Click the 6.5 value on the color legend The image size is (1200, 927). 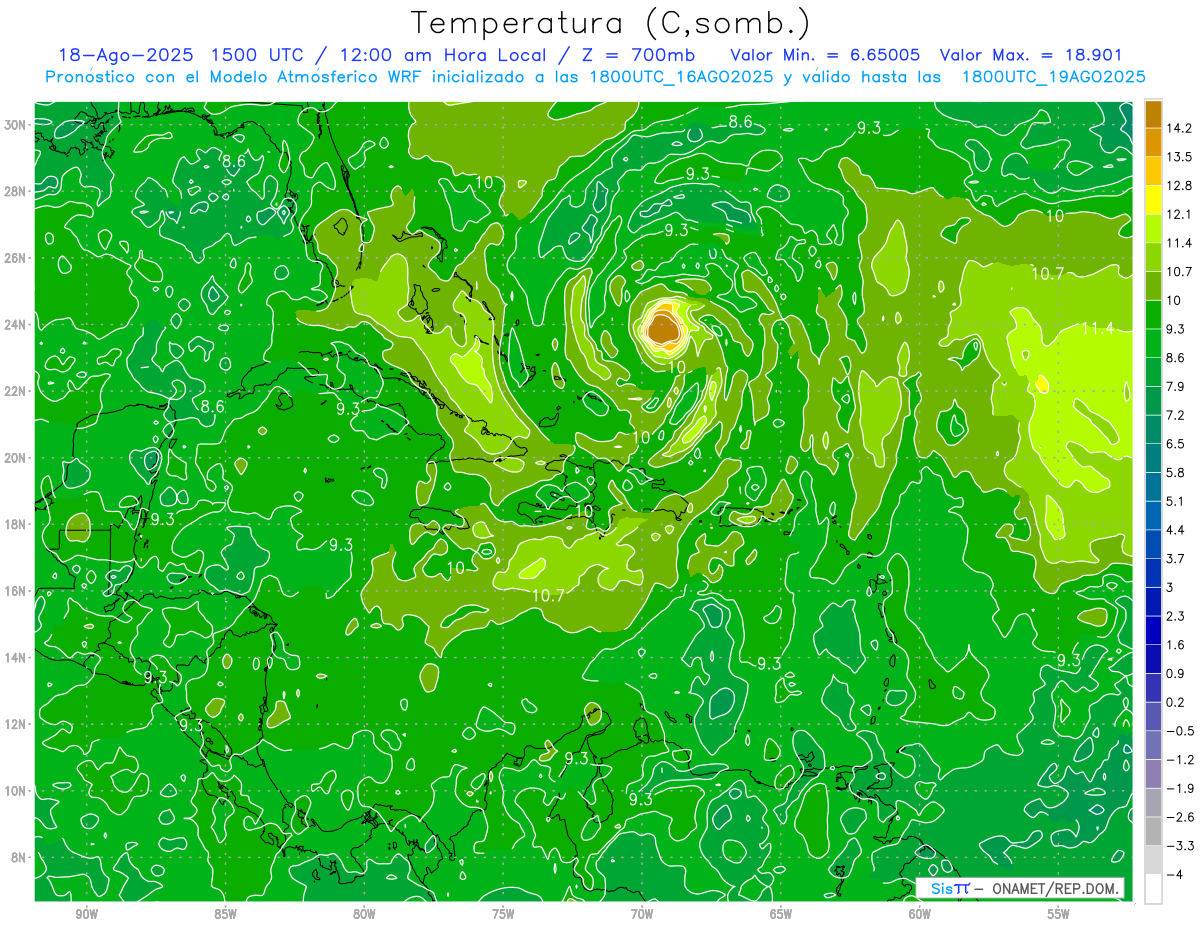point(1176,444)
